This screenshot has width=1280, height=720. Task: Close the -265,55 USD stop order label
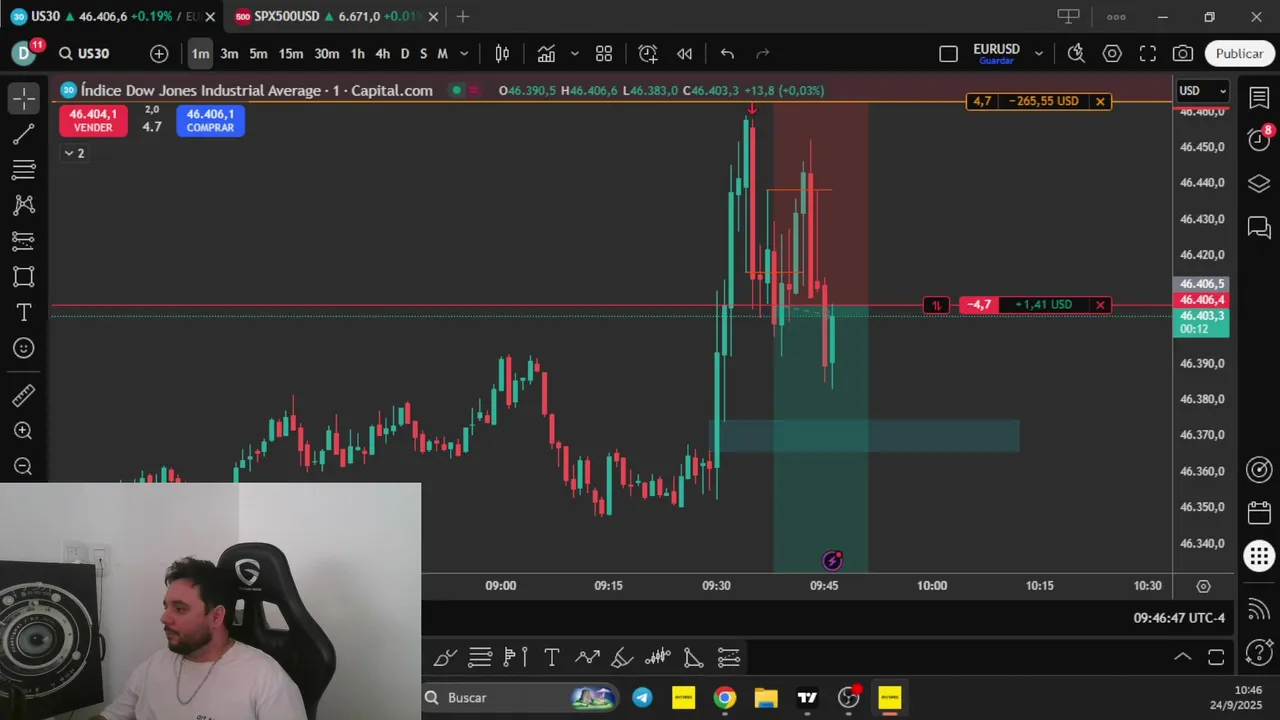coord(1100,101)
